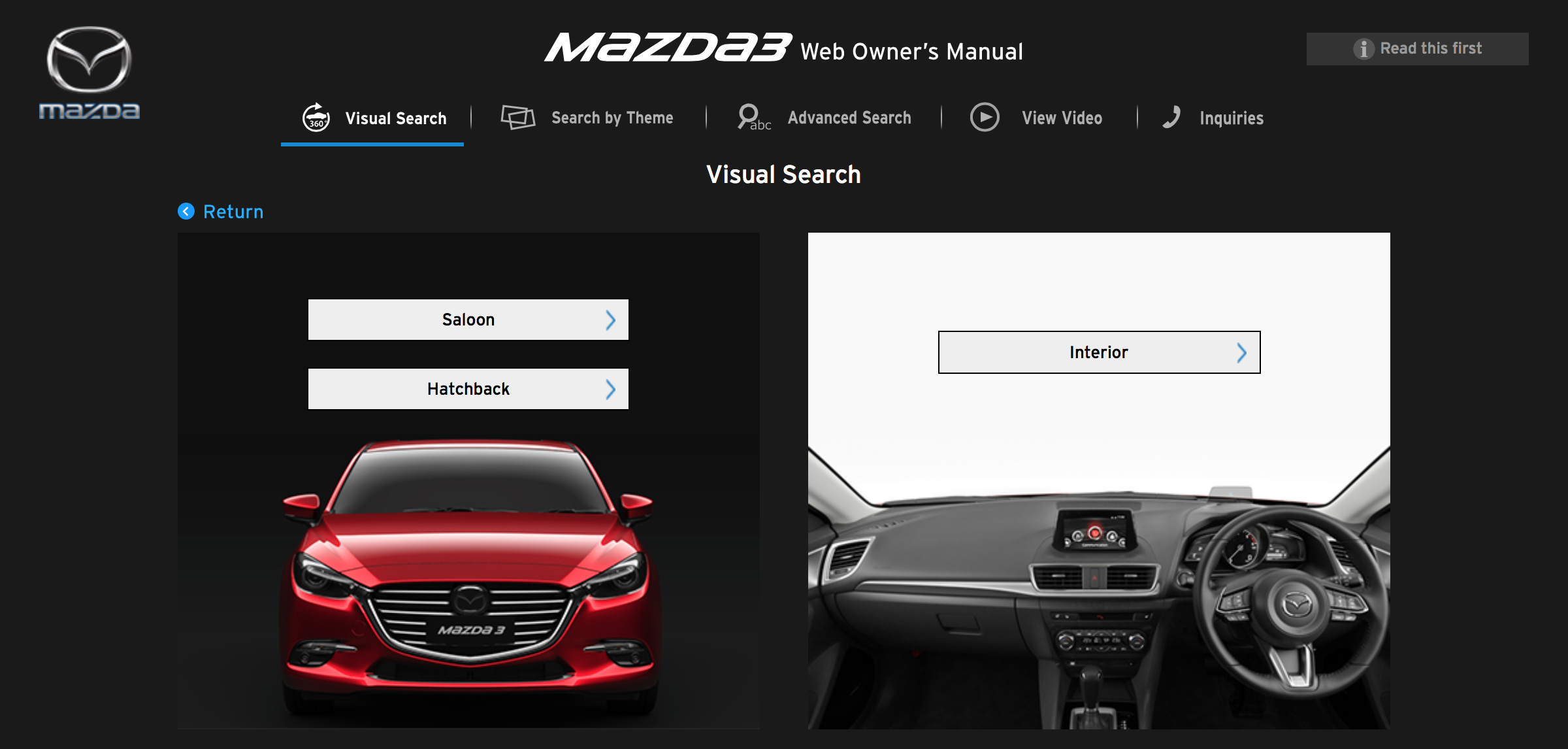Click the info icon beside Read this first

(1364, 49)
